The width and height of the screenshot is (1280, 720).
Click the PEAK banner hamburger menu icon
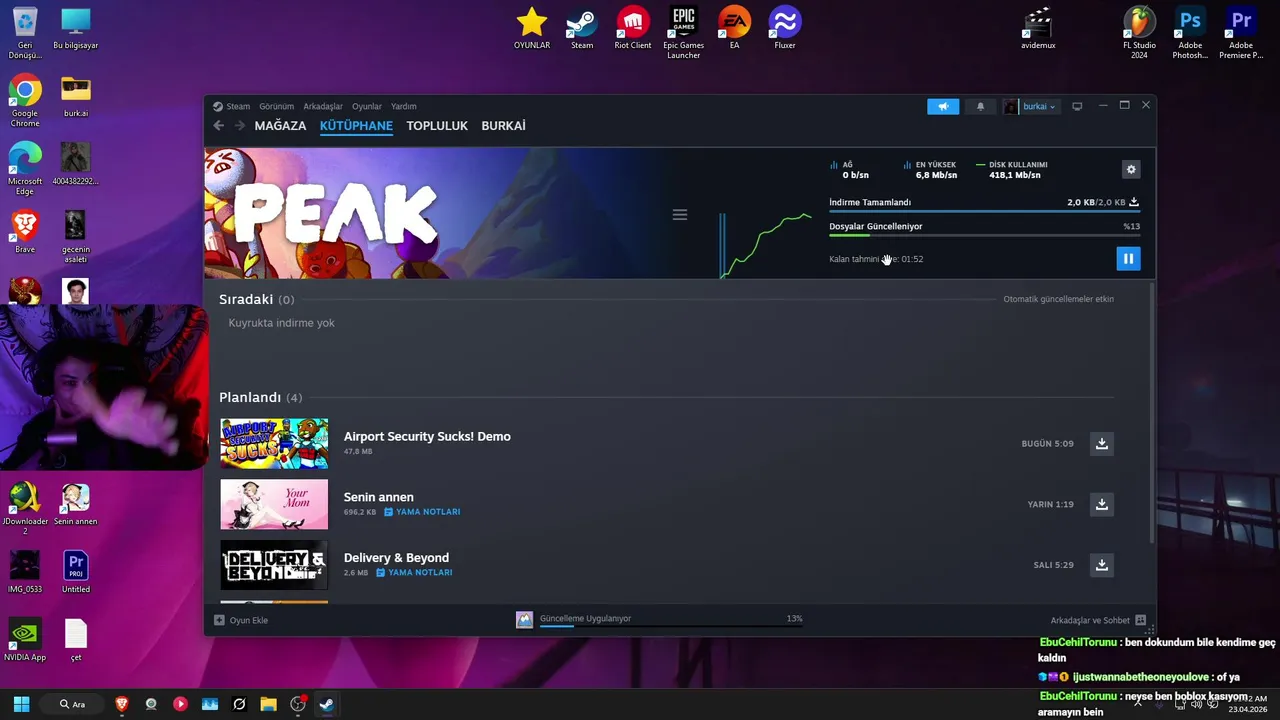click(680, 215)
